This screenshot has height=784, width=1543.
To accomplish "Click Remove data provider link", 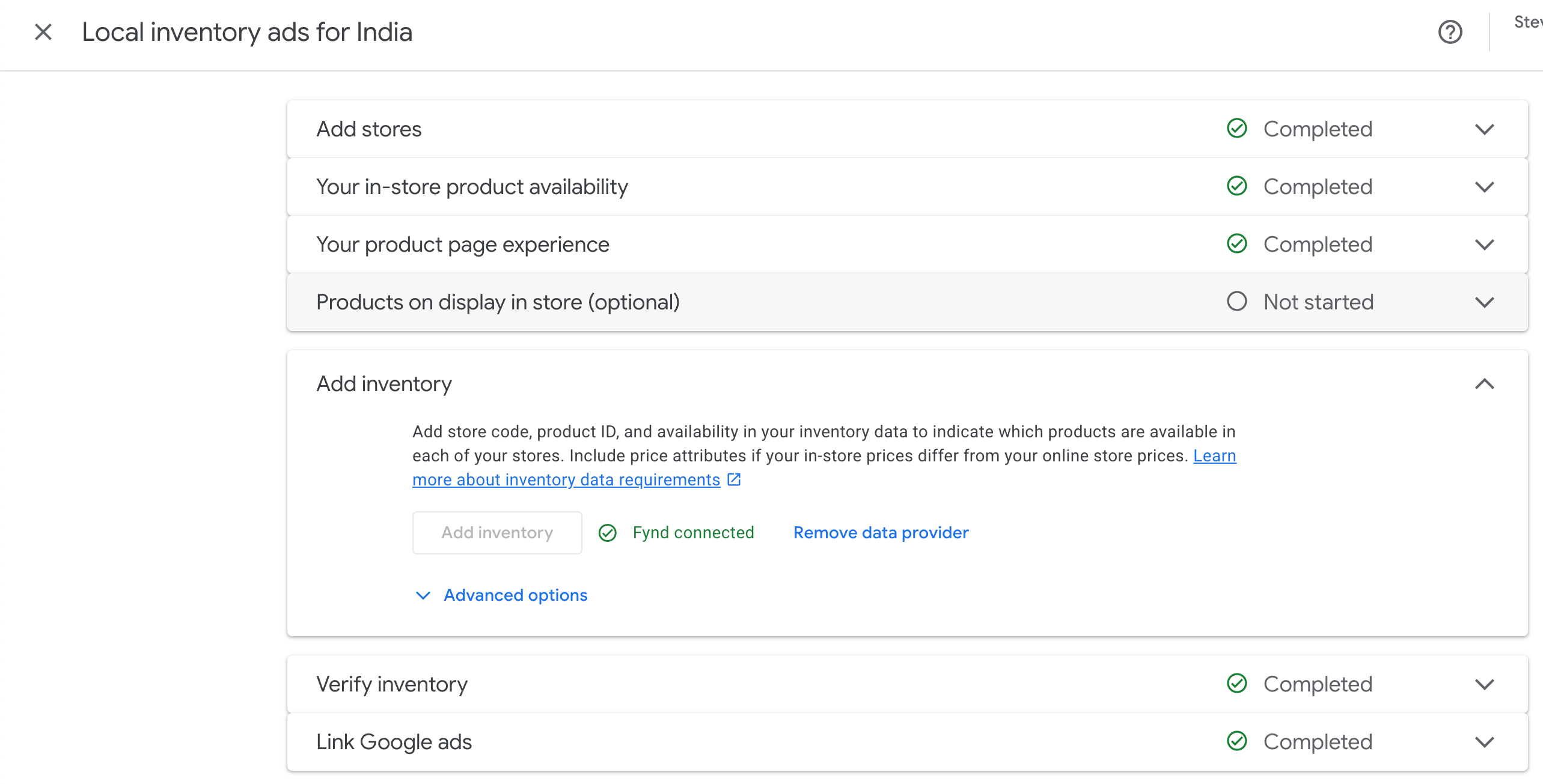I will 881,533.
